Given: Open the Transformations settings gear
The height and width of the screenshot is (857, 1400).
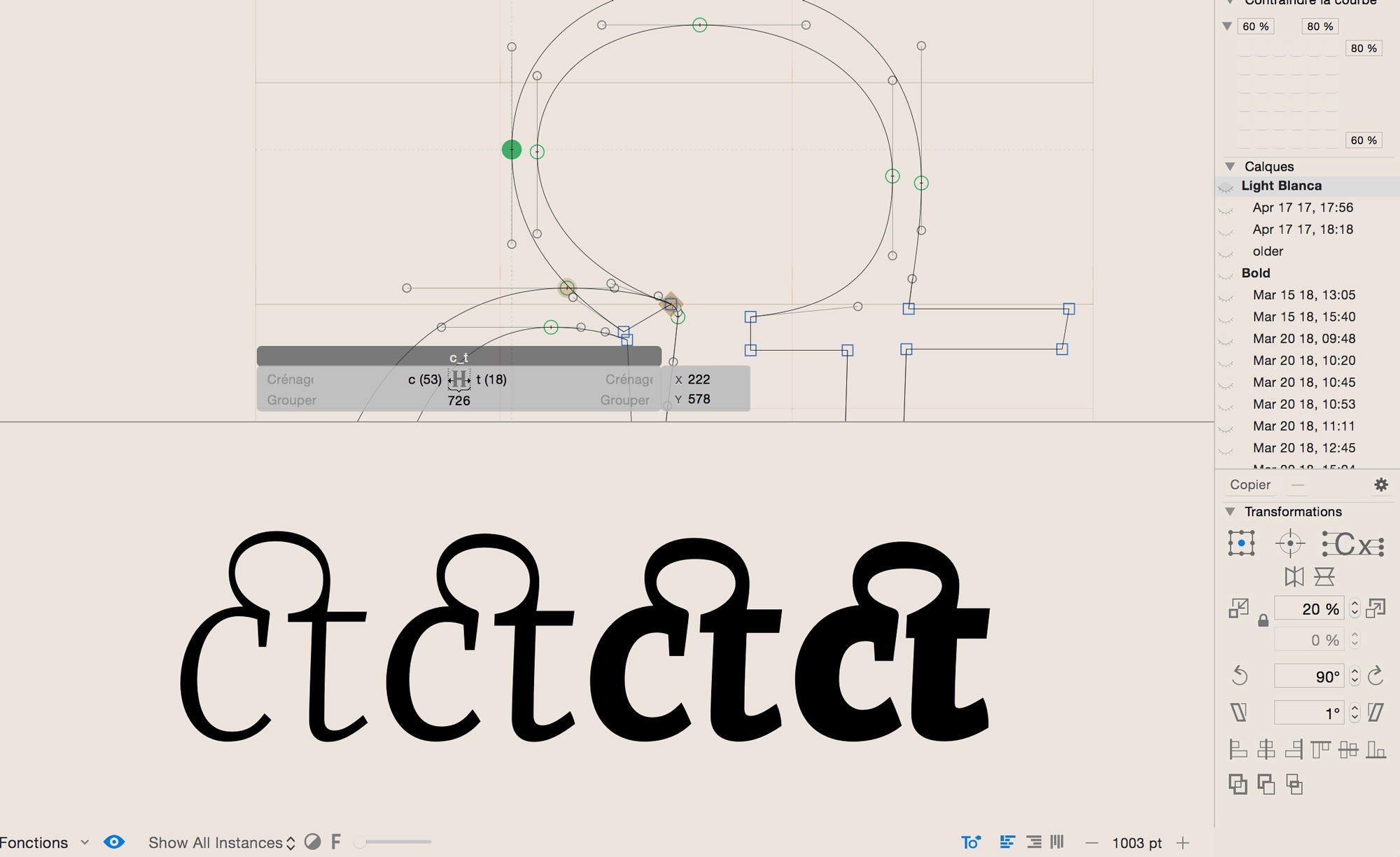Looking at the screenshot, I should 1380,485.
